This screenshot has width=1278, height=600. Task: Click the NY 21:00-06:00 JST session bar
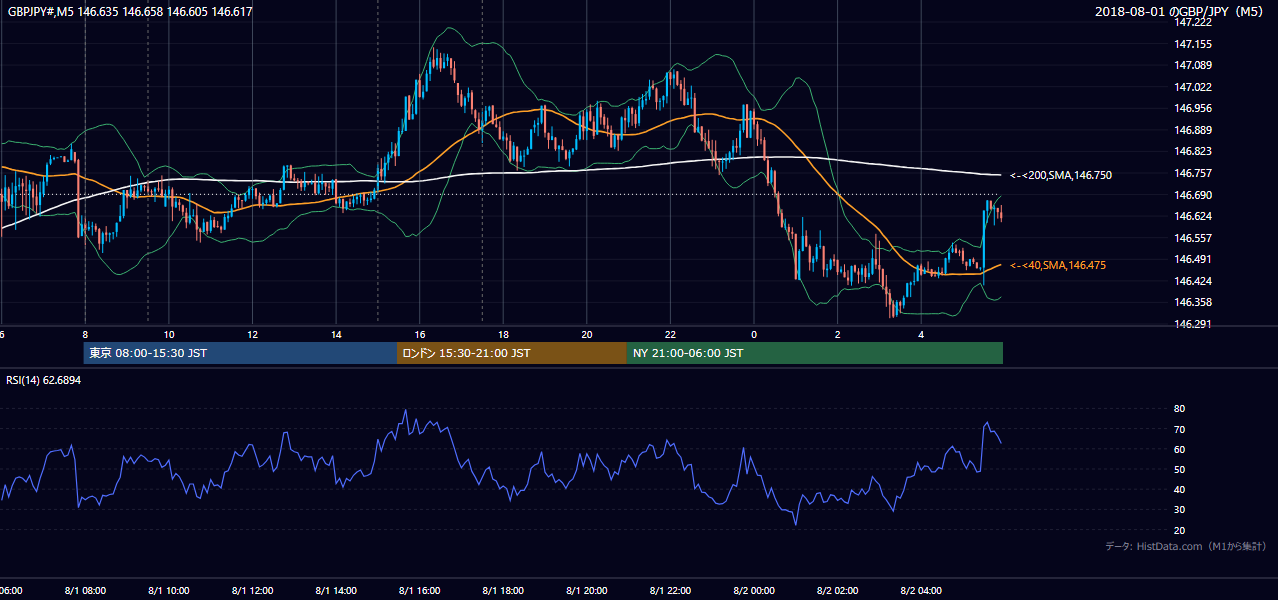click(x=815, y=353)
